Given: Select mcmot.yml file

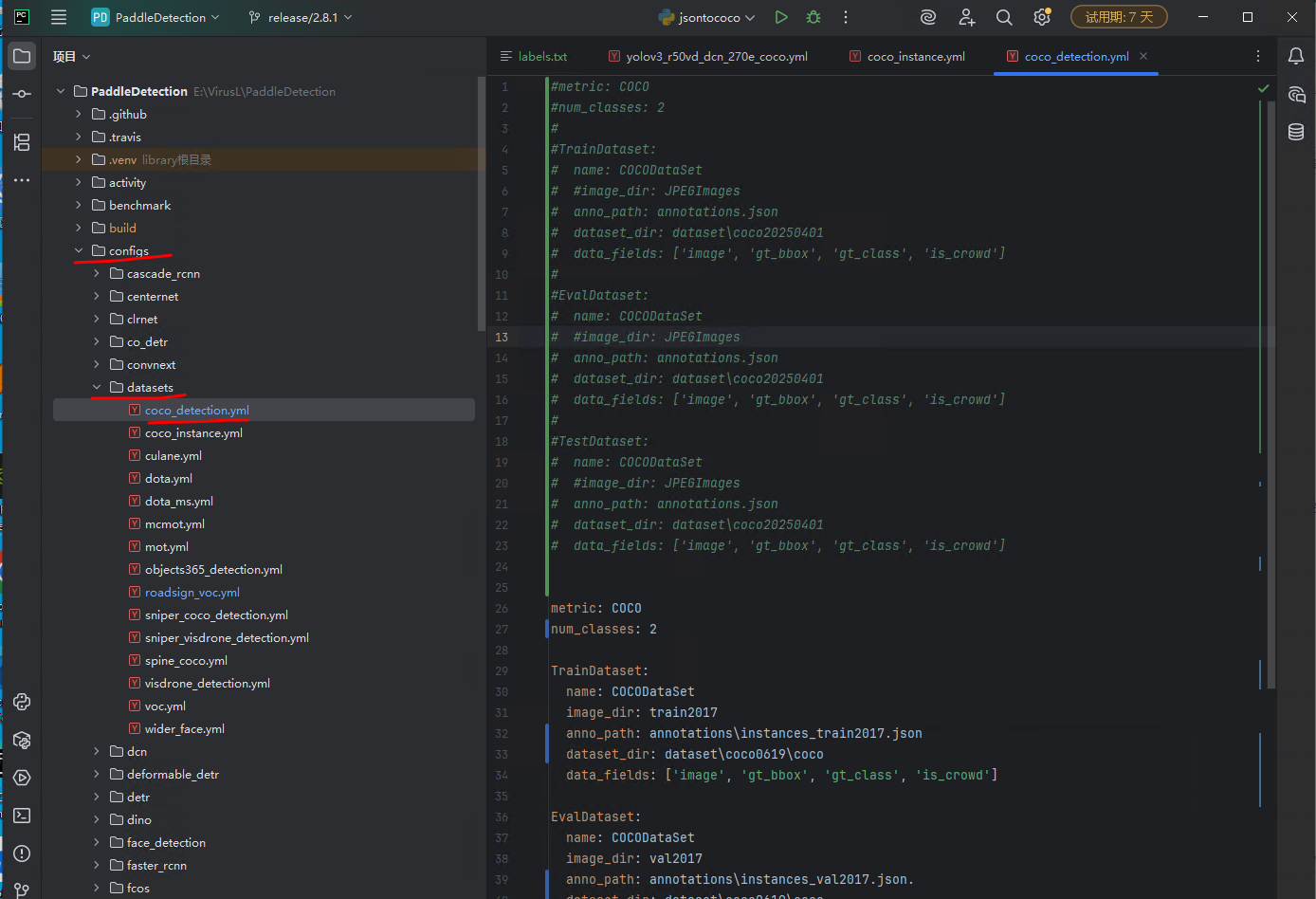Looking at the screenshot, I should (x=174, y=523).
